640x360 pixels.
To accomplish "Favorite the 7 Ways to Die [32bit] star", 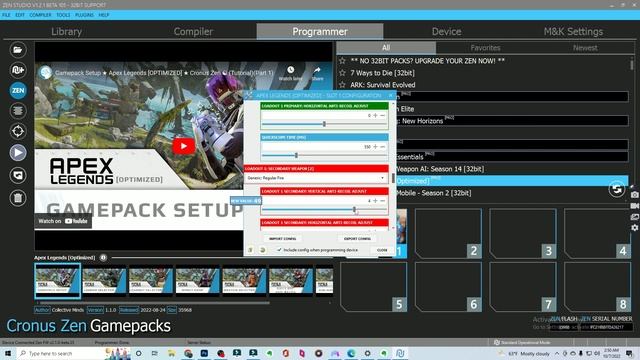I will 342,73.
